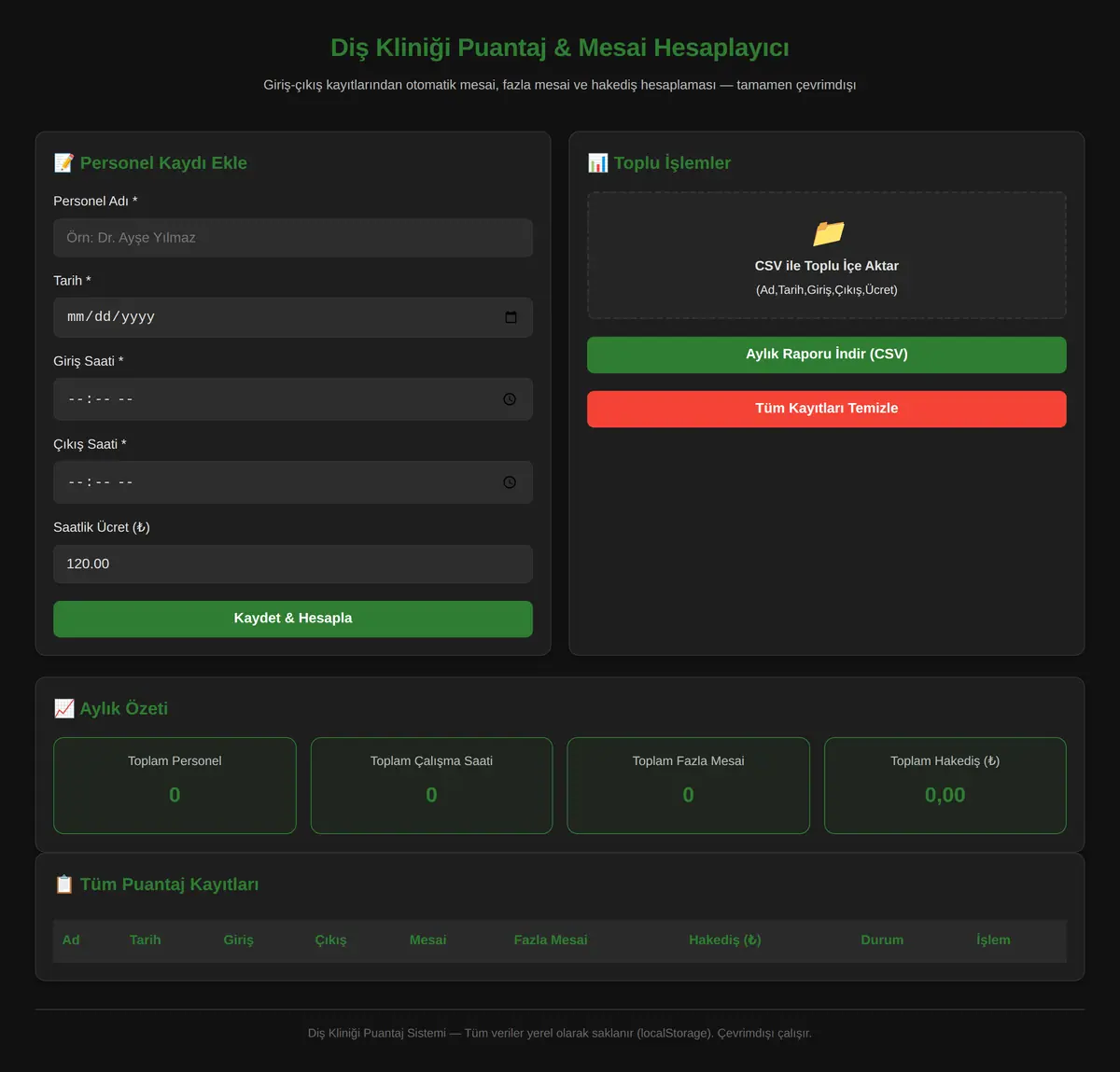The height and width of the screenshot is (1072, 1120).
Task: Click the Tarih column header in records table
Action: click(146, 940)
